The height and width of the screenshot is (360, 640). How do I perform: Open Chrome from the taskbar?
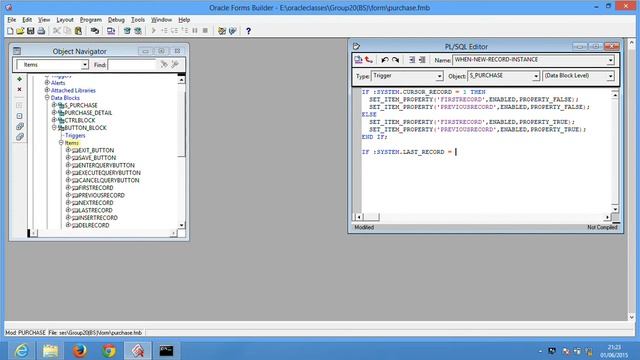(109, 351)
